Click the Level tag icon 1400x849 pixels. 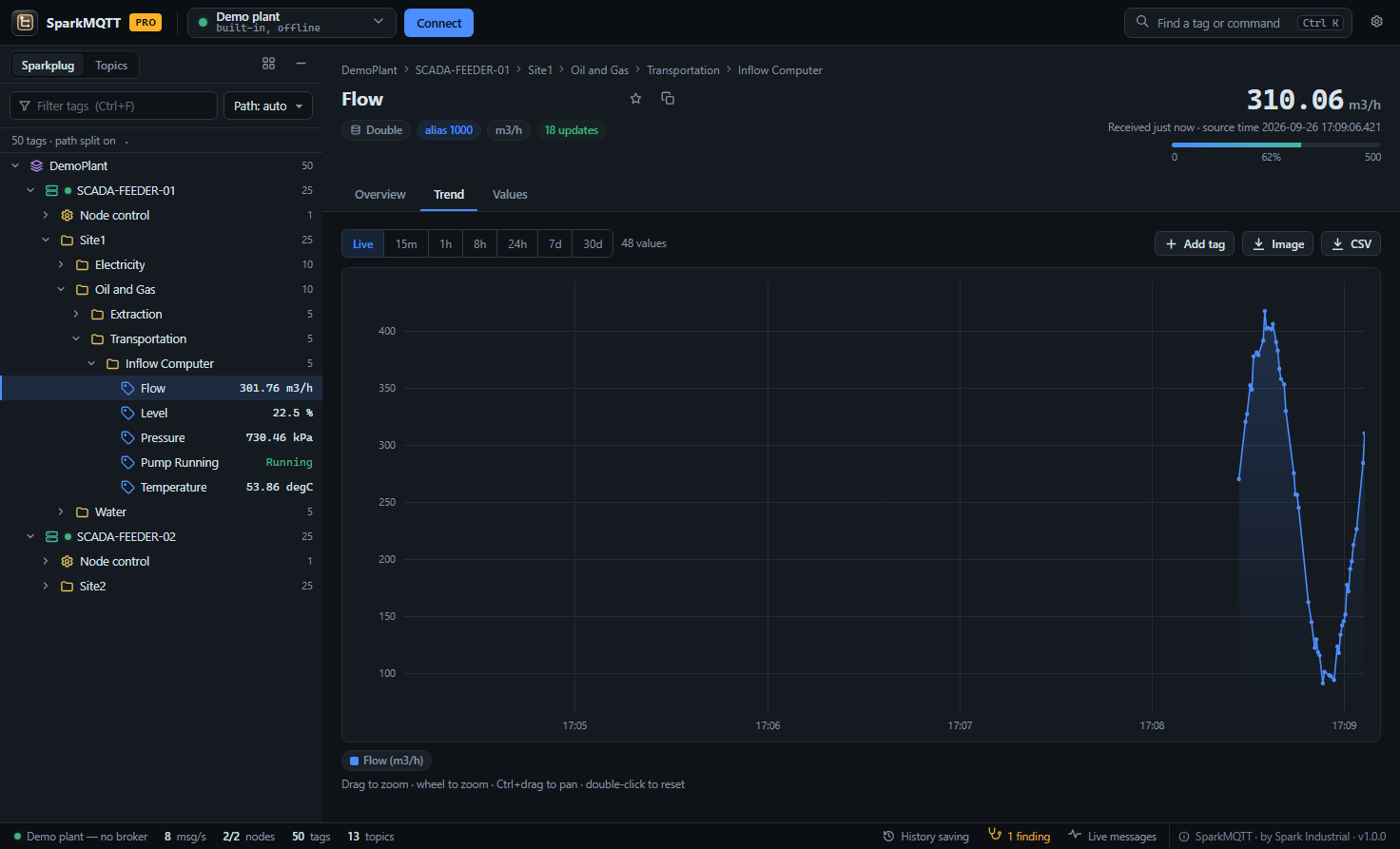127,413
